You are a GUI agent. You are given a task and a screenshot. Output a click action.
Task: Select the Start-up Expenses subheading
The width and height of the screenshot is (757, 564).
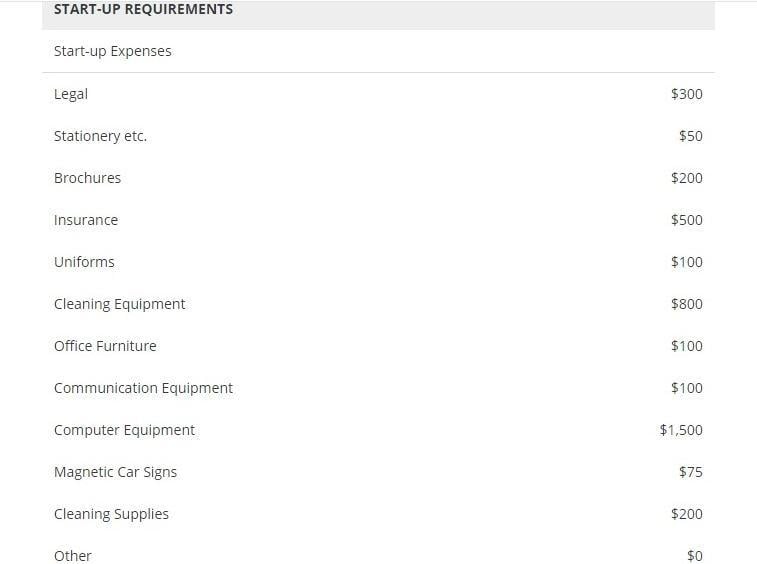(x=113, y=51)
